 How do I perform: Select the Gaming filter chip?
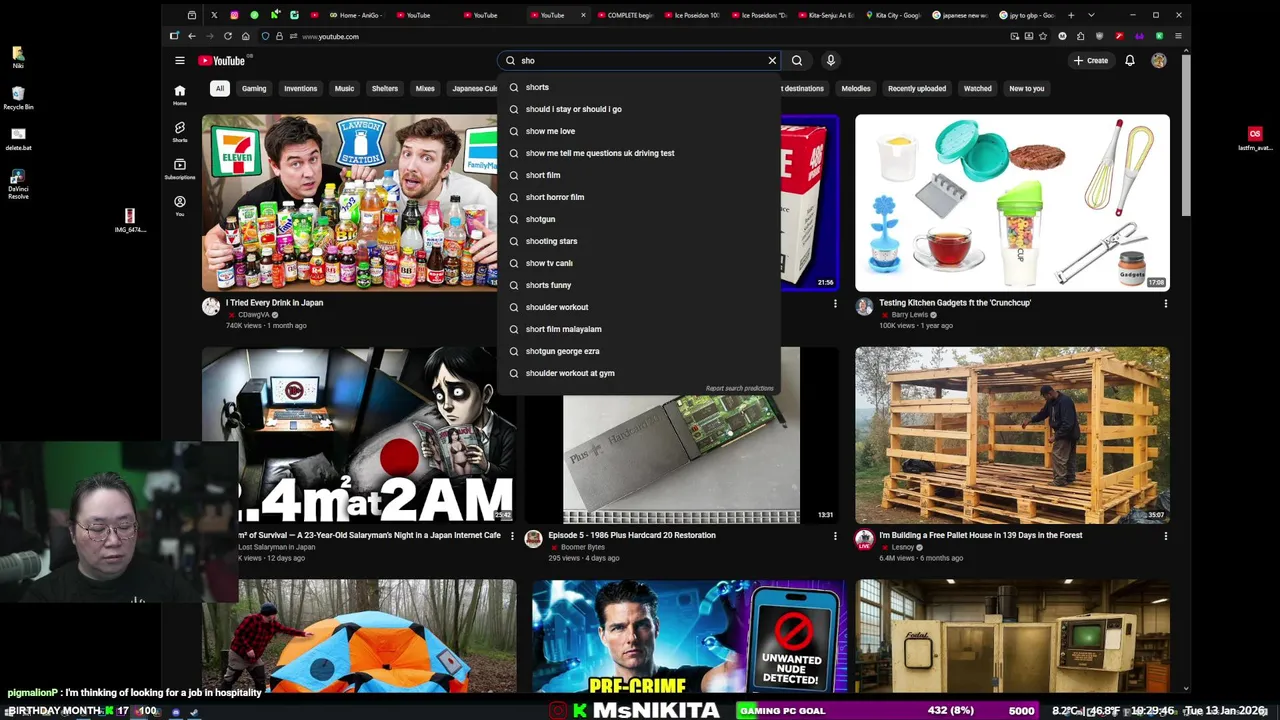(x=254, y=88)
